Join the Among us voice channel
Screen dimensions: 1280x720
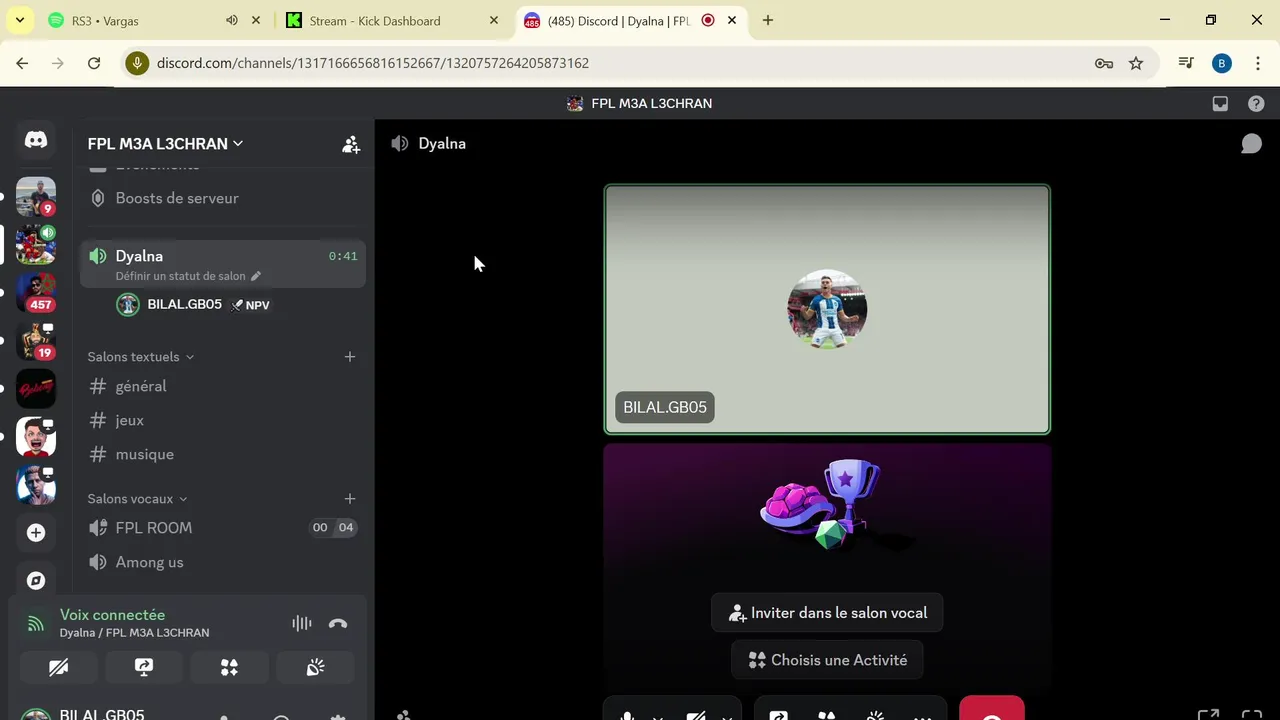222,562
